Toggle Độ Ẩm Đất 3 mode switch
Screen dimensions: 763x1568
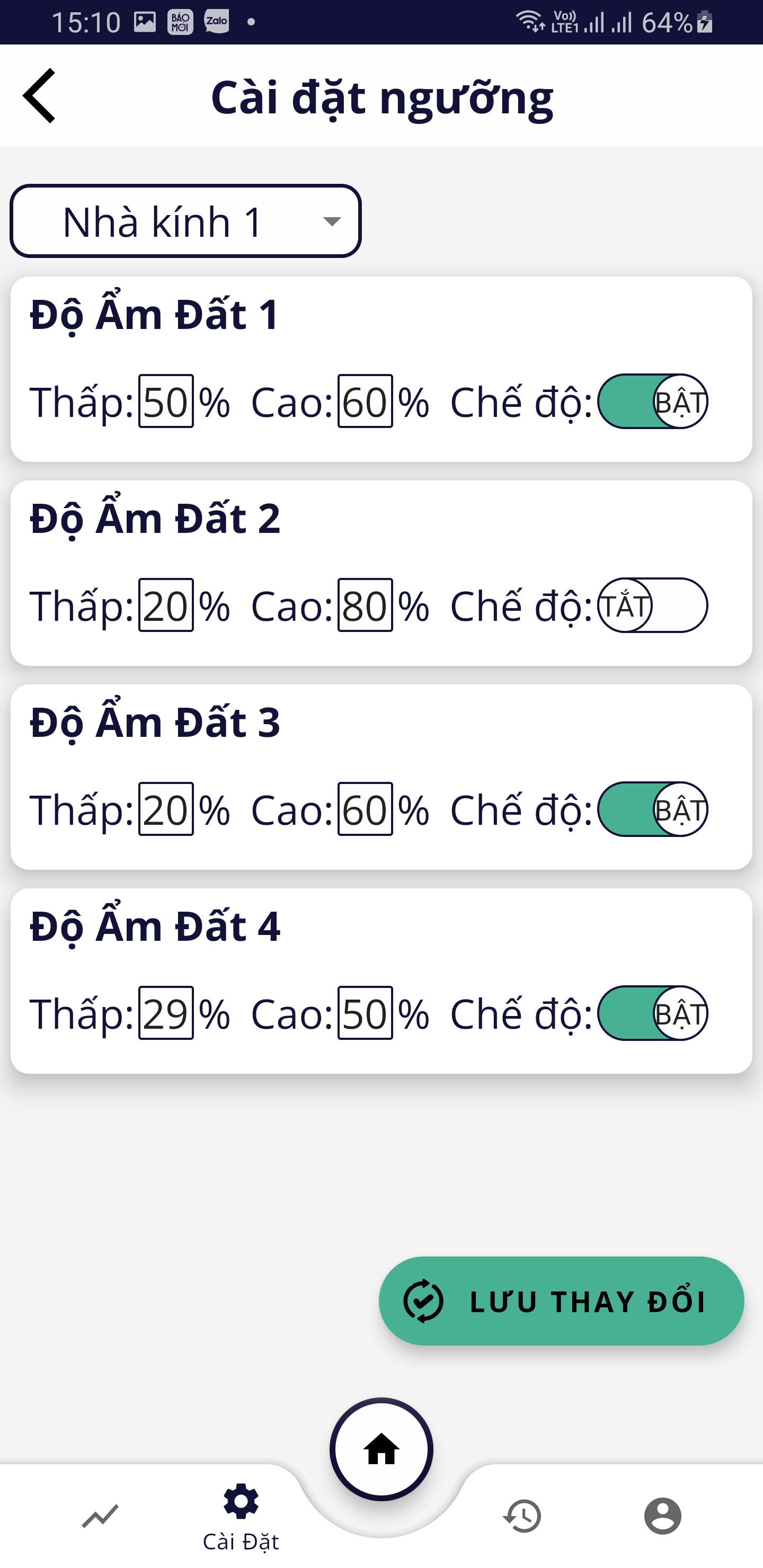click(x=653, y=809)
